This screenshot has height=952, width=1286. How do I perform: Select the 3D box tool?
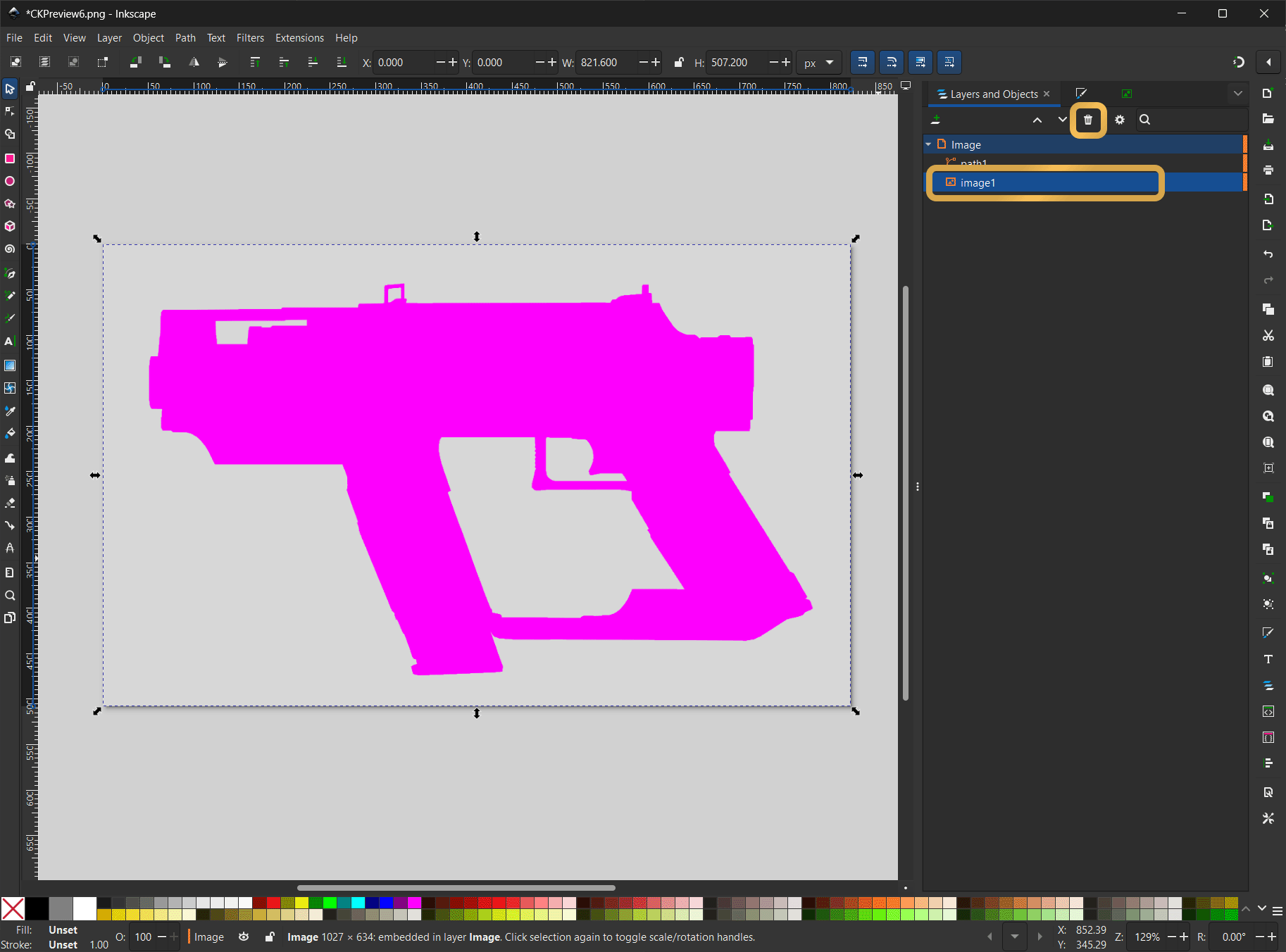tap(10, 226)
